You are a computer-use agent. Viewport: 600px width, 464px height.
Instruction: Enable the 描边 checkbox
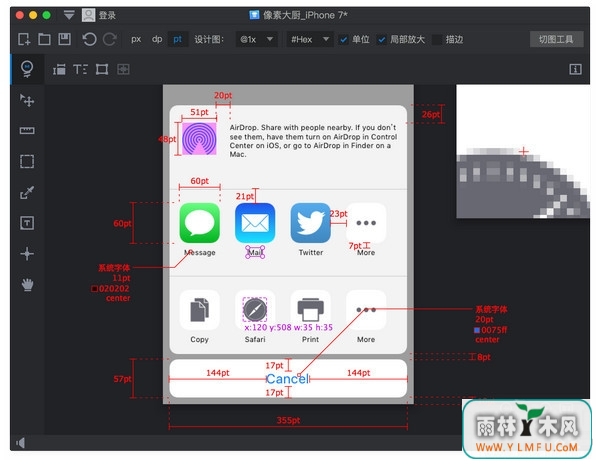(437, 39)
